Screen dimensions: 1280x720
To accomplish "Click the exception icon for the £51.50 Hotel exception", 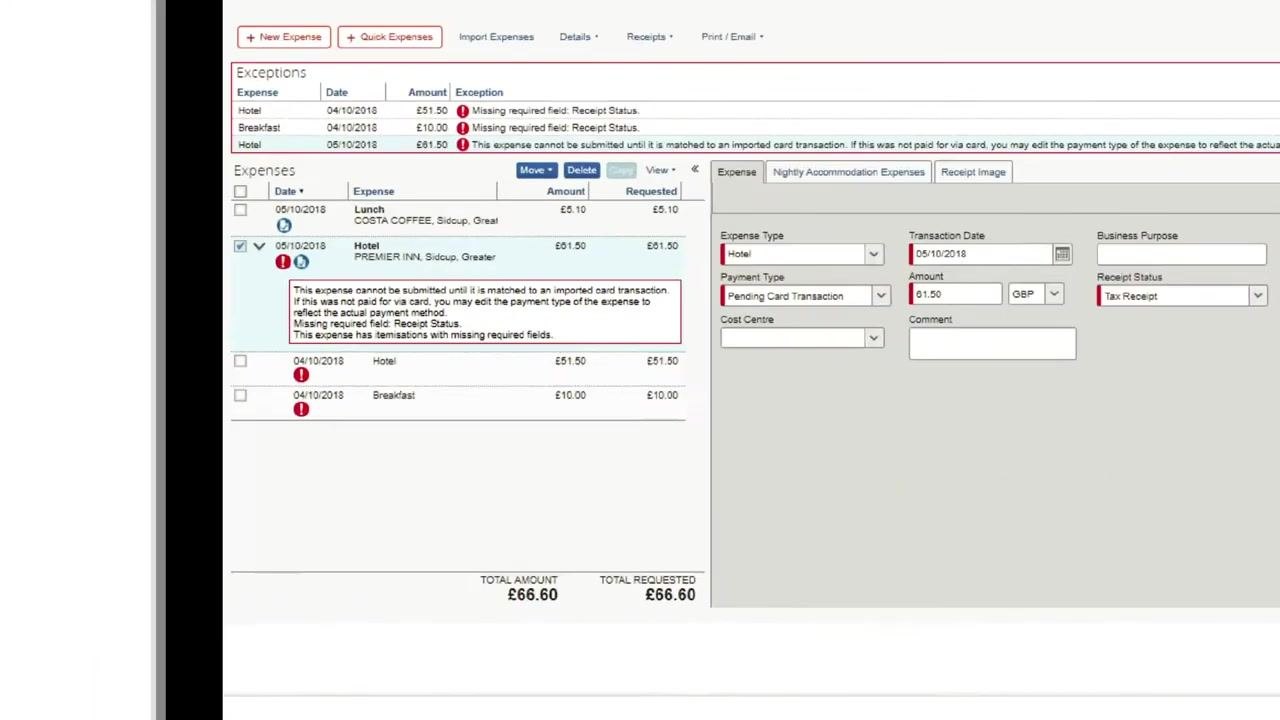I will [462, 111].
